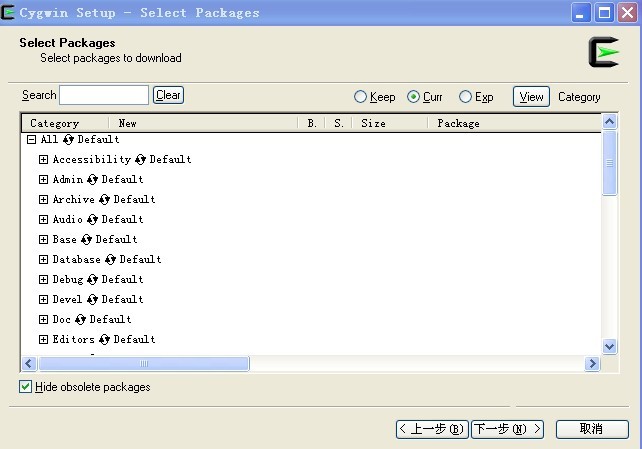The height and width of the screenshot is (449, 642).
Task: Click the cycle icon in Debug row
Action: click(x=93, y=280)
